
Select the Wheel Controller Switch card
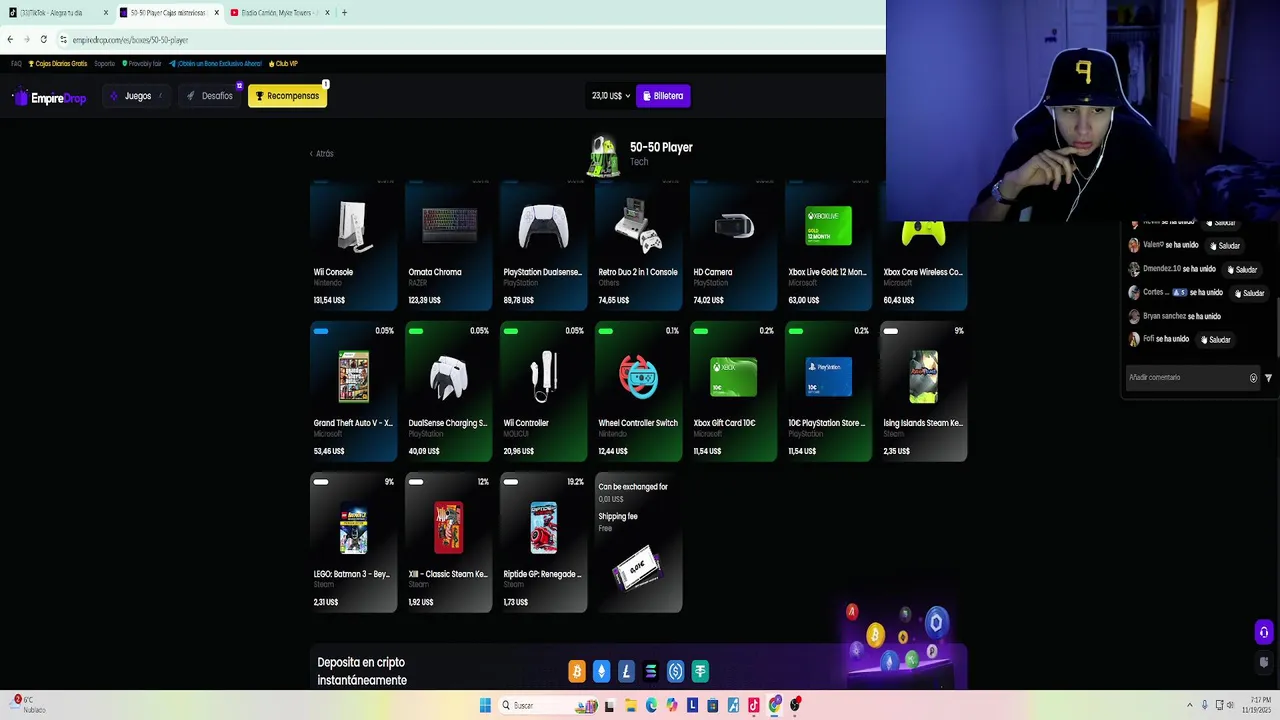coord(638,391)
